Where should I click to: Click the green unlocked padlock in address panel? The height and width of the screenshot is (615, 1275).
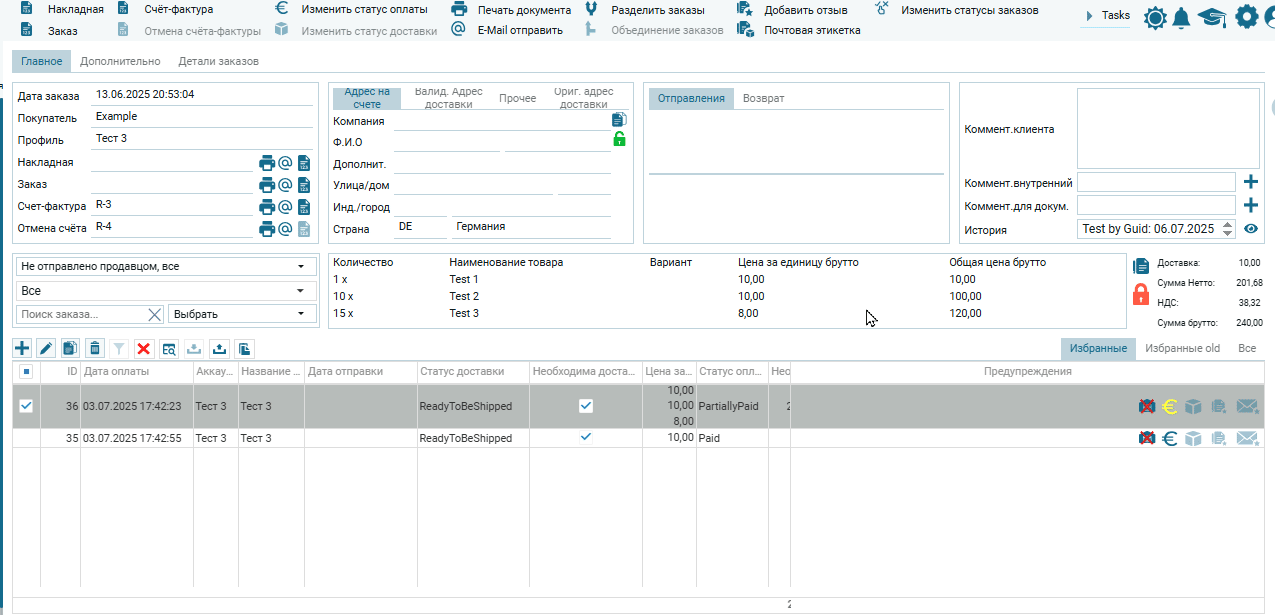pyautogui.click(x=619, y=139)
